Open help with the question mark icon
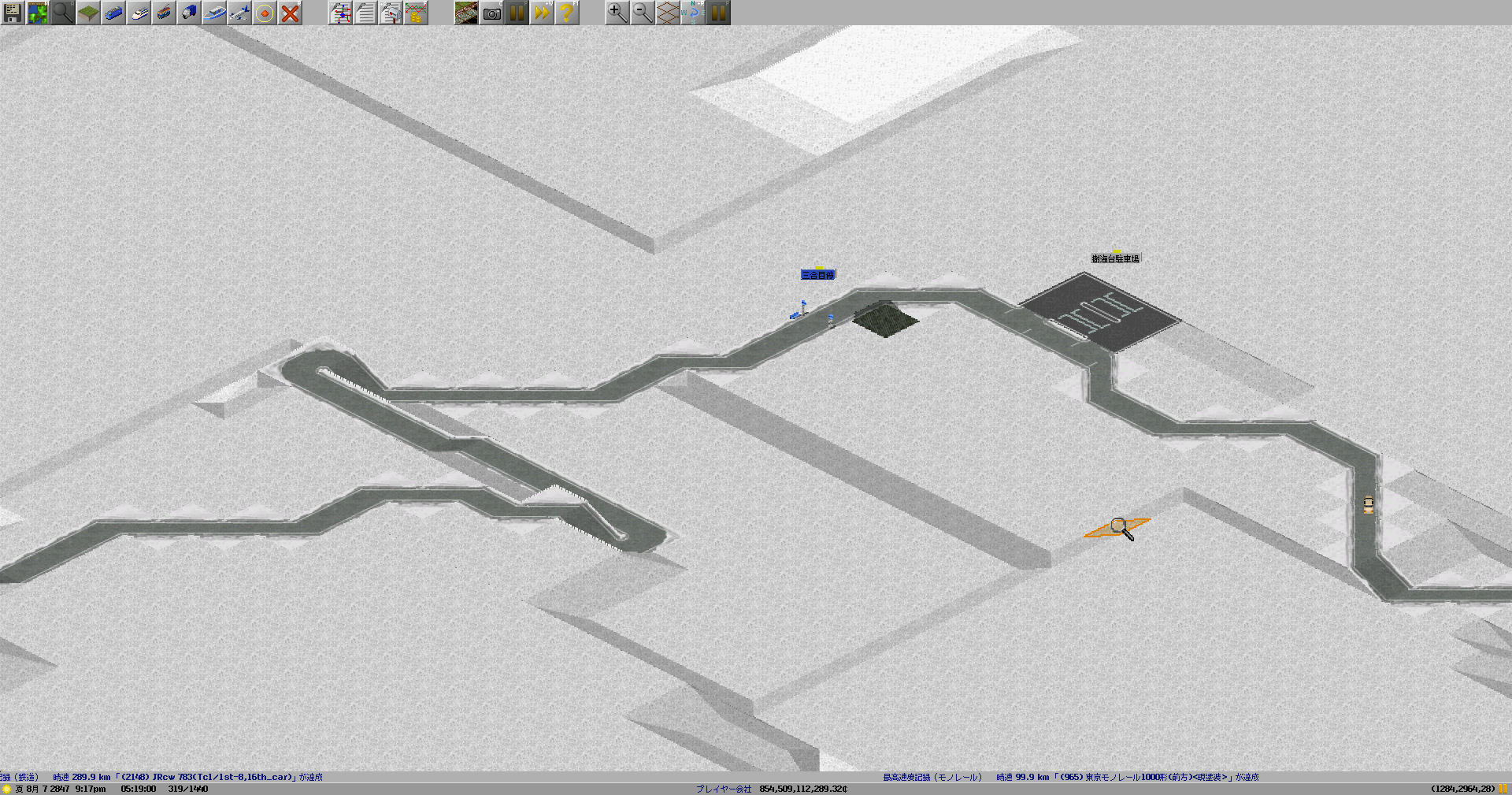The height and width of the screenshot is (795, 1512). [567, 13]
